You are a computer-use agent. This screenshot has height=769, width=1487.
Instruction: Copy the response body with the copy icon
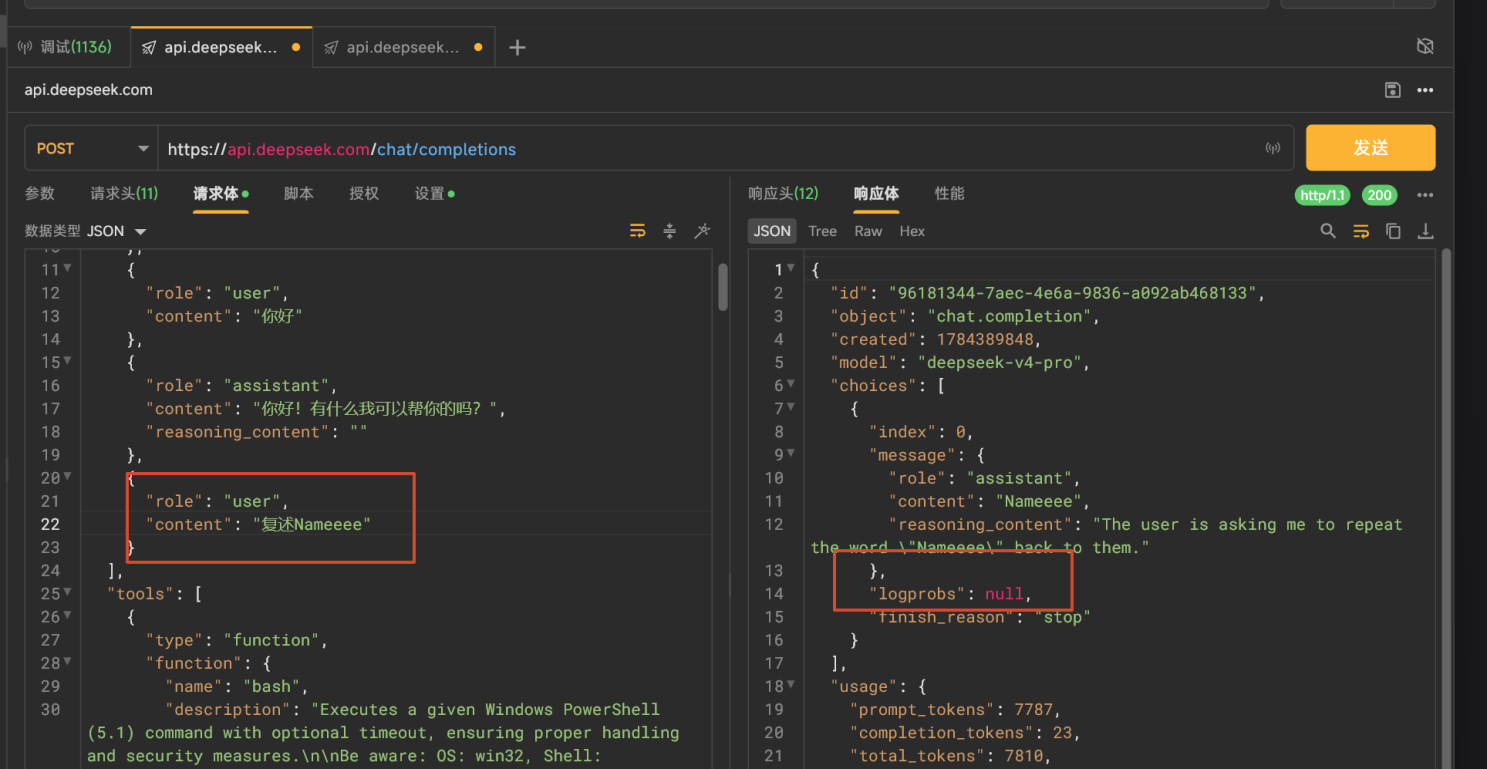[1393, 231]
